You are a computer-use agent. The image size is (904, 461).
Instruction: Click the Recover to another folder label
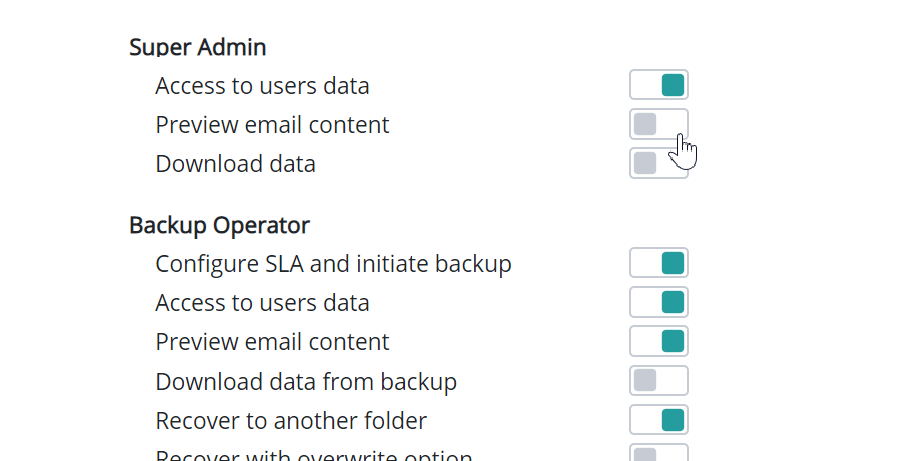point(291,420)
